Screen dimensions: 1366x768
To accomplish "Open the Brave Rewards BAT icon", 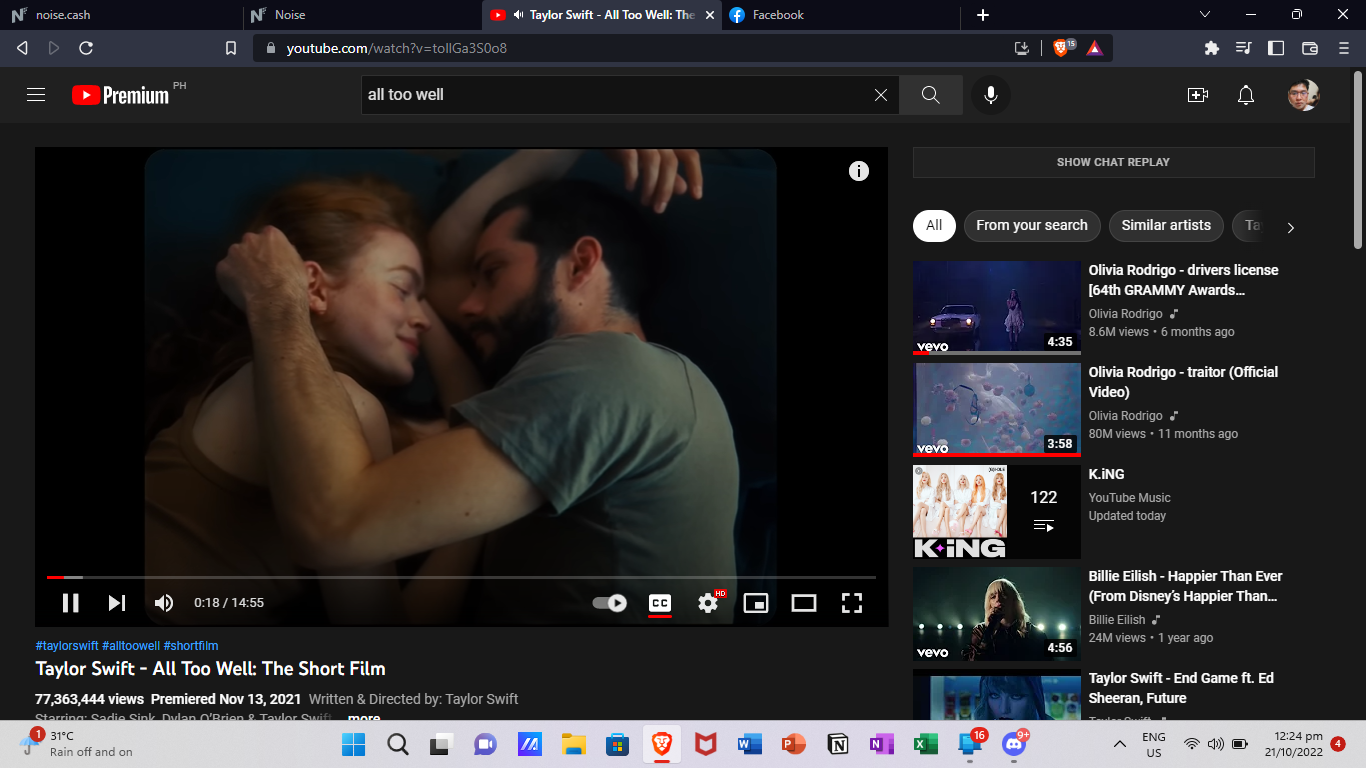I will pyautogui.click(x=1095, y=48).
